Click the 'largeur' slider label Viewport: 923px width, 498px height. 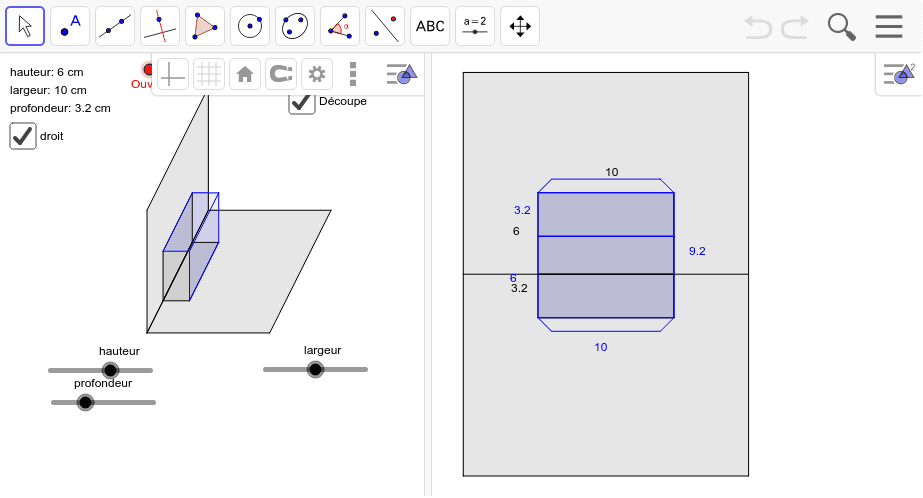tap(323, 350)
